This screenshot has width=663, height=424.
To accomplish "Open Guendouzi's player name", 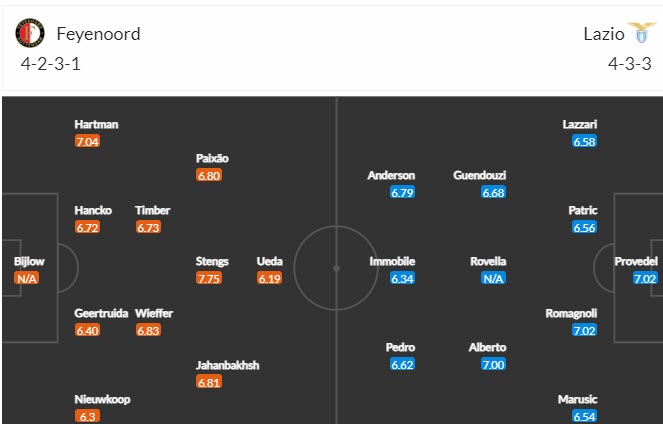I will pos(479,175).
